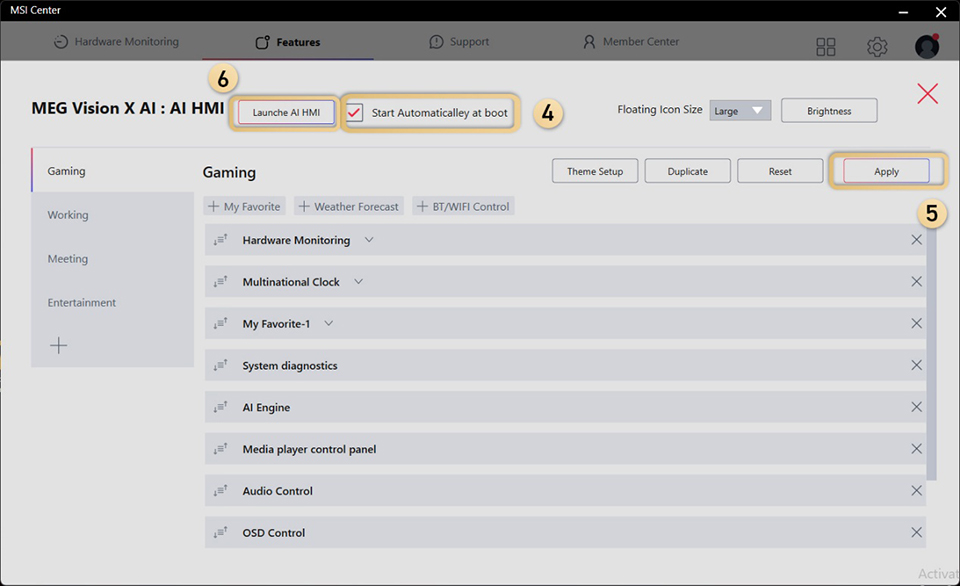Screen dimensions: 960x586
Task: Expand the My Favorite-1 widget
Action: coord(331,323)
